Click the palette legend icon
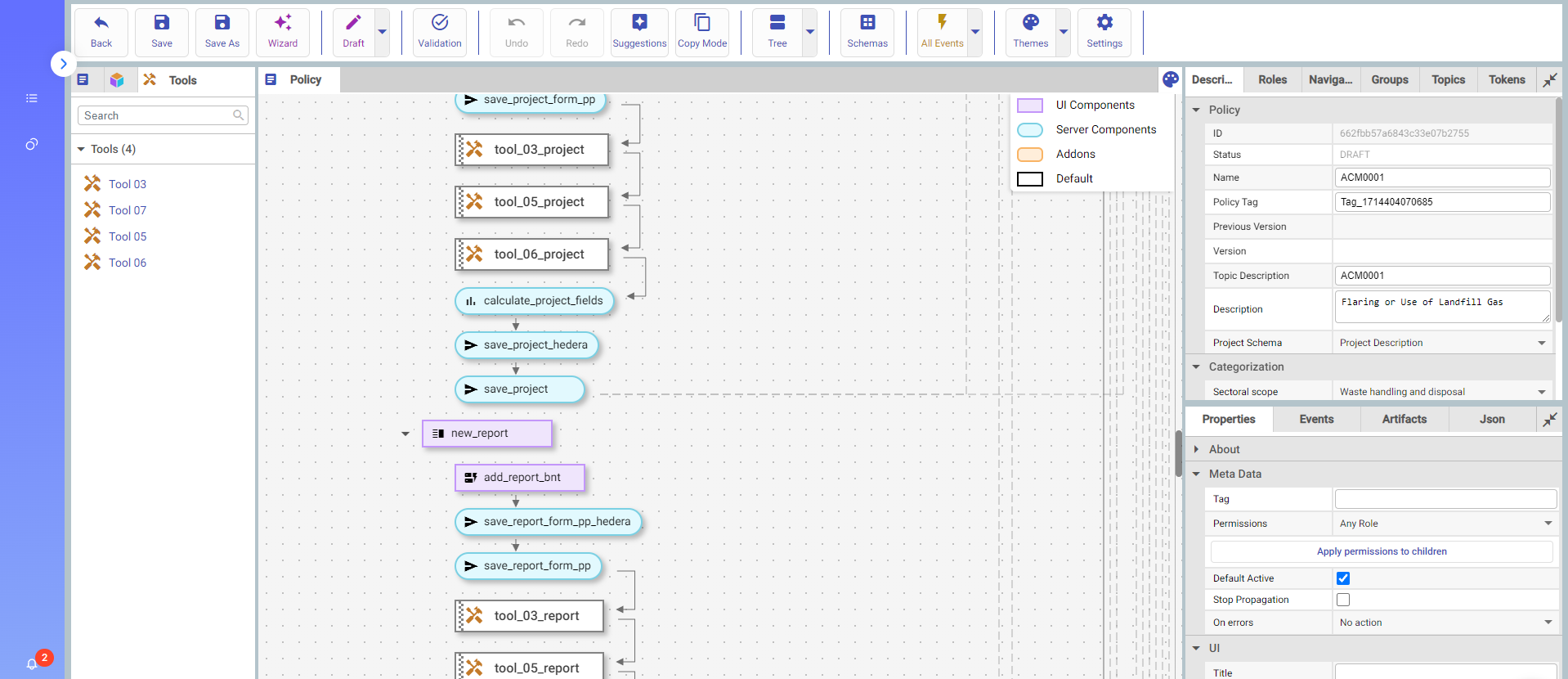Viewport: 1568px width, 679px height. pos(1171,79)
